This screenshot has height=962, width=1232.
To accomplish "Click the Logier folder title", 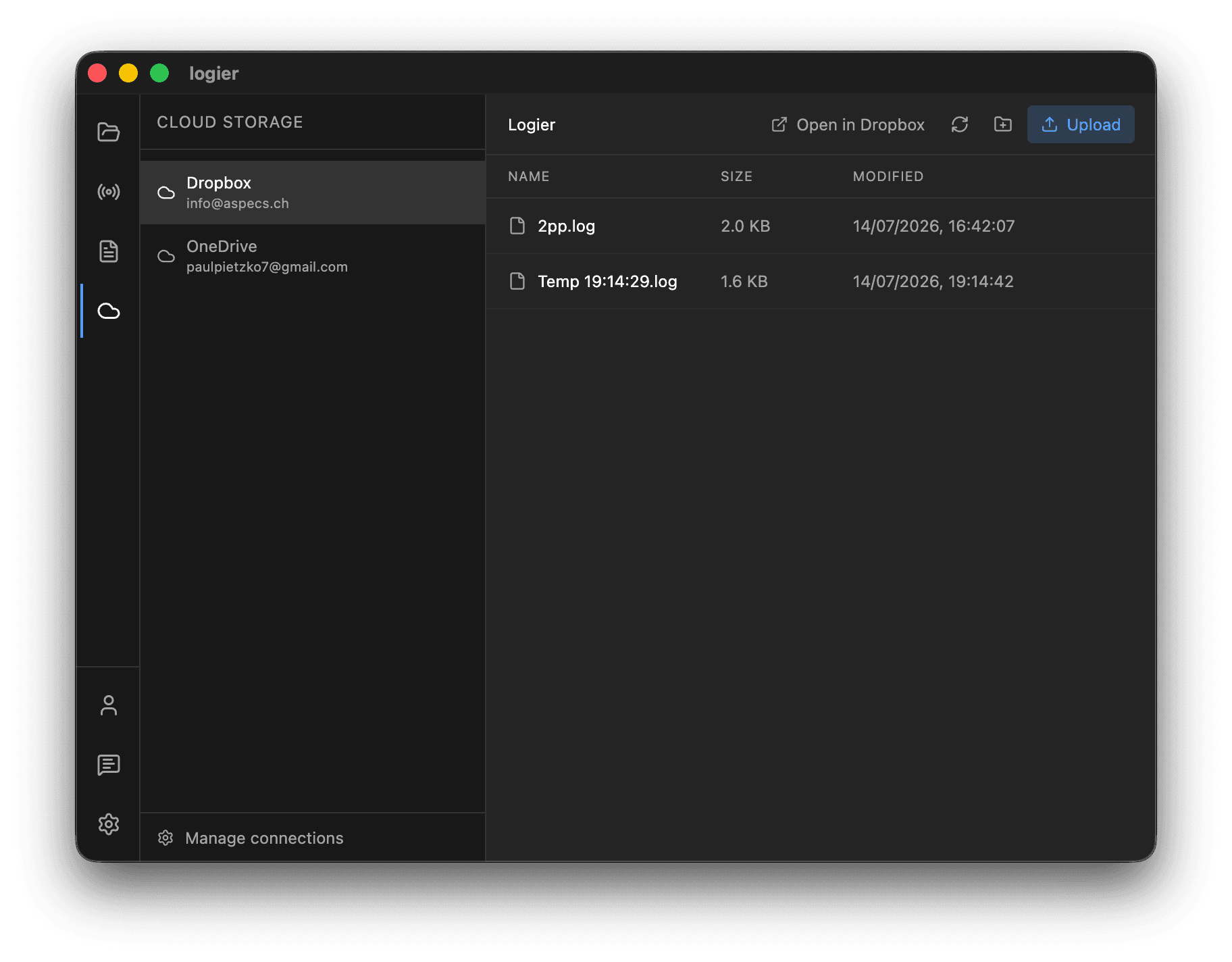I will (532, 124).
